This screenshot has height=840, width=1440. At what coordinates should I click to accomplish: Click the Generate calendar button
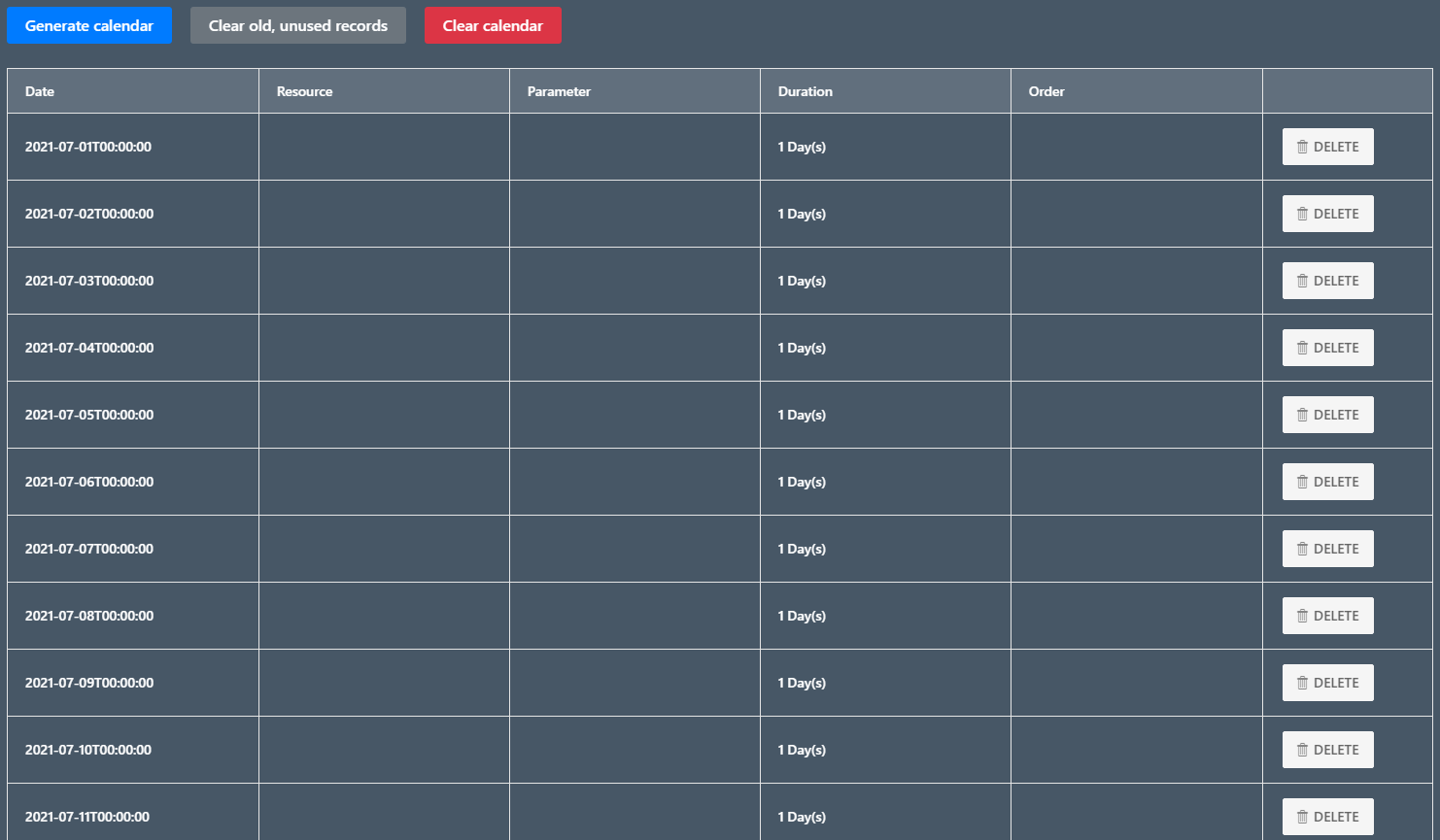[89, 25]
